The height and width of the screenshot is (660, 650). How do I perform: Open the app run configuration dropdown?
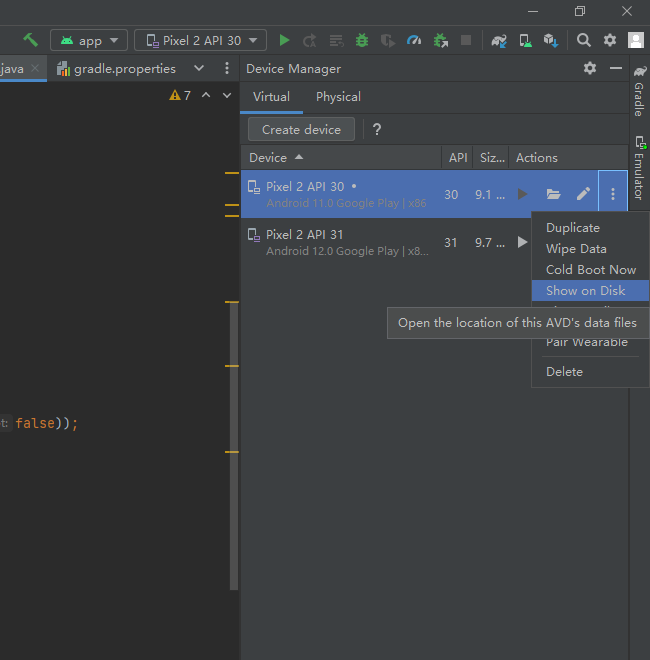point(90,40)
